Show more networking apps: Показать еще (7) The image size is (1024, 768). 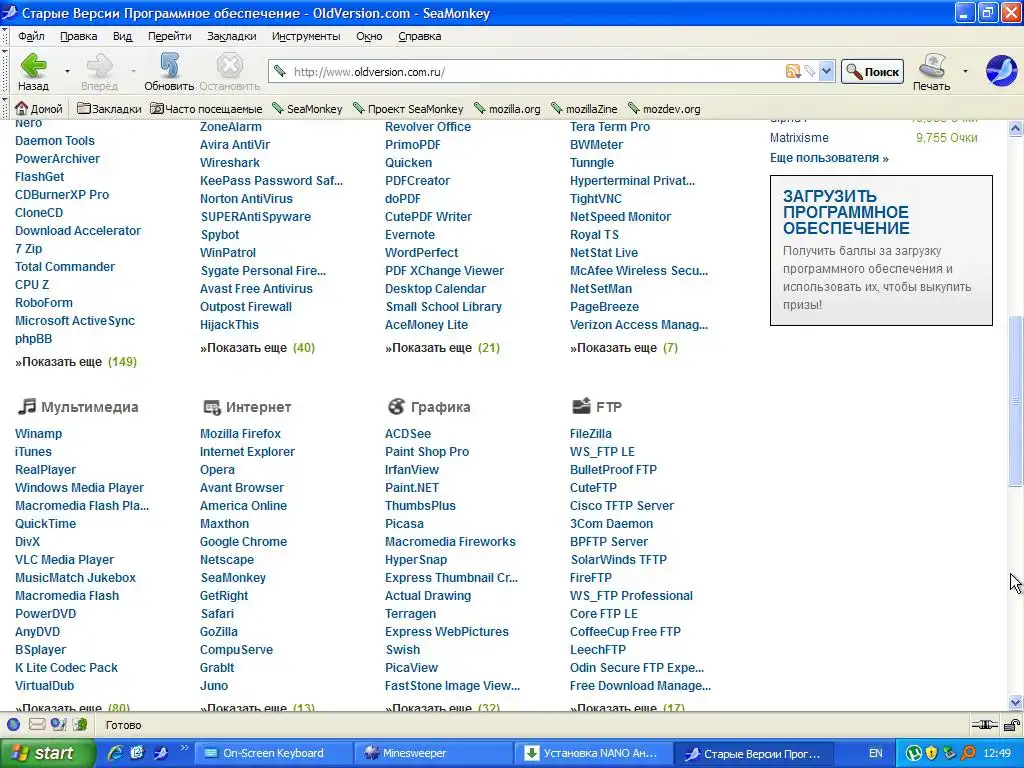pos(624,347)
